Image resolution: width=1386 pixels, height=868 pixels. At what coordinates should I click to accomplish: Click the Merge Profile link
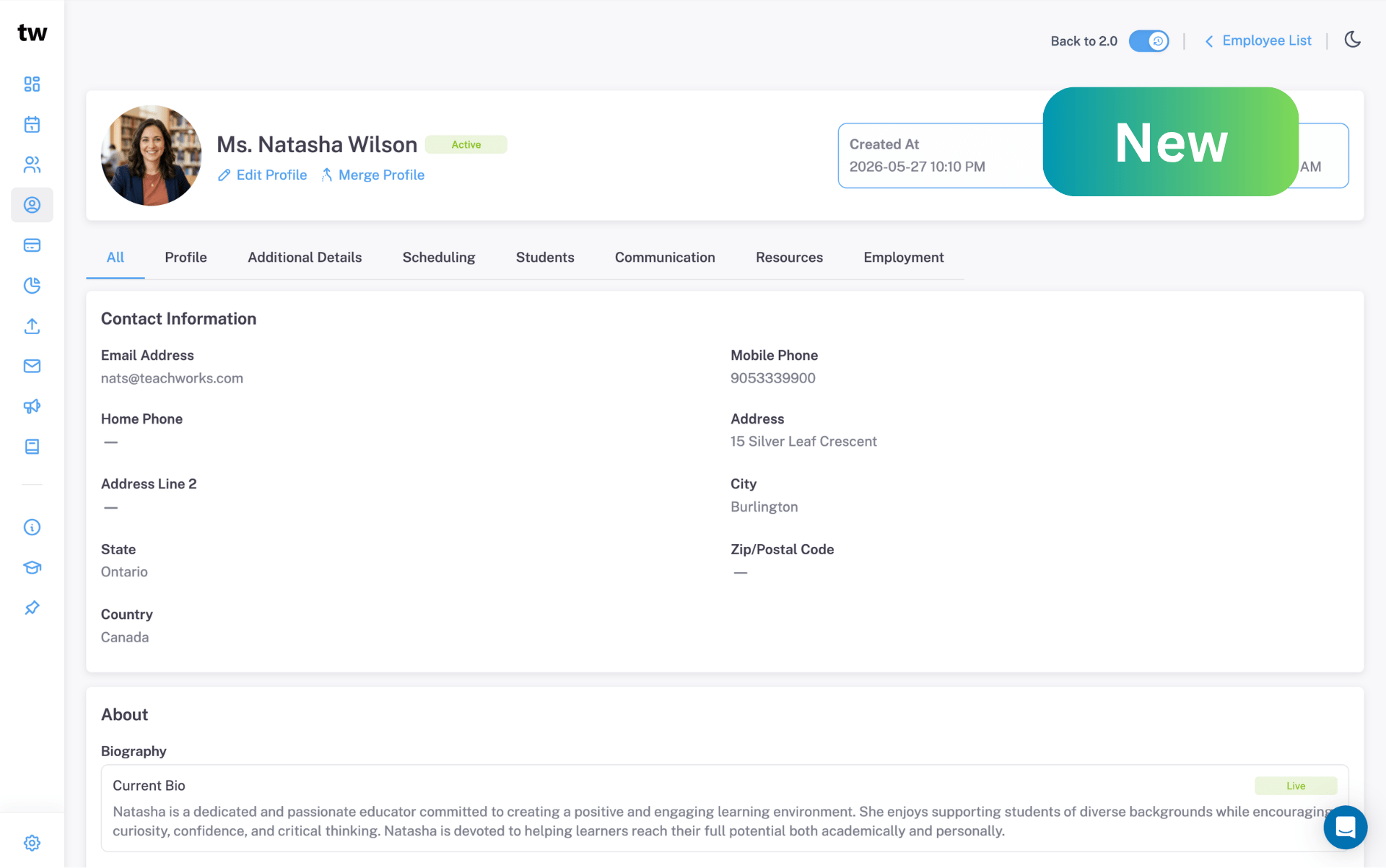(381, 175)
